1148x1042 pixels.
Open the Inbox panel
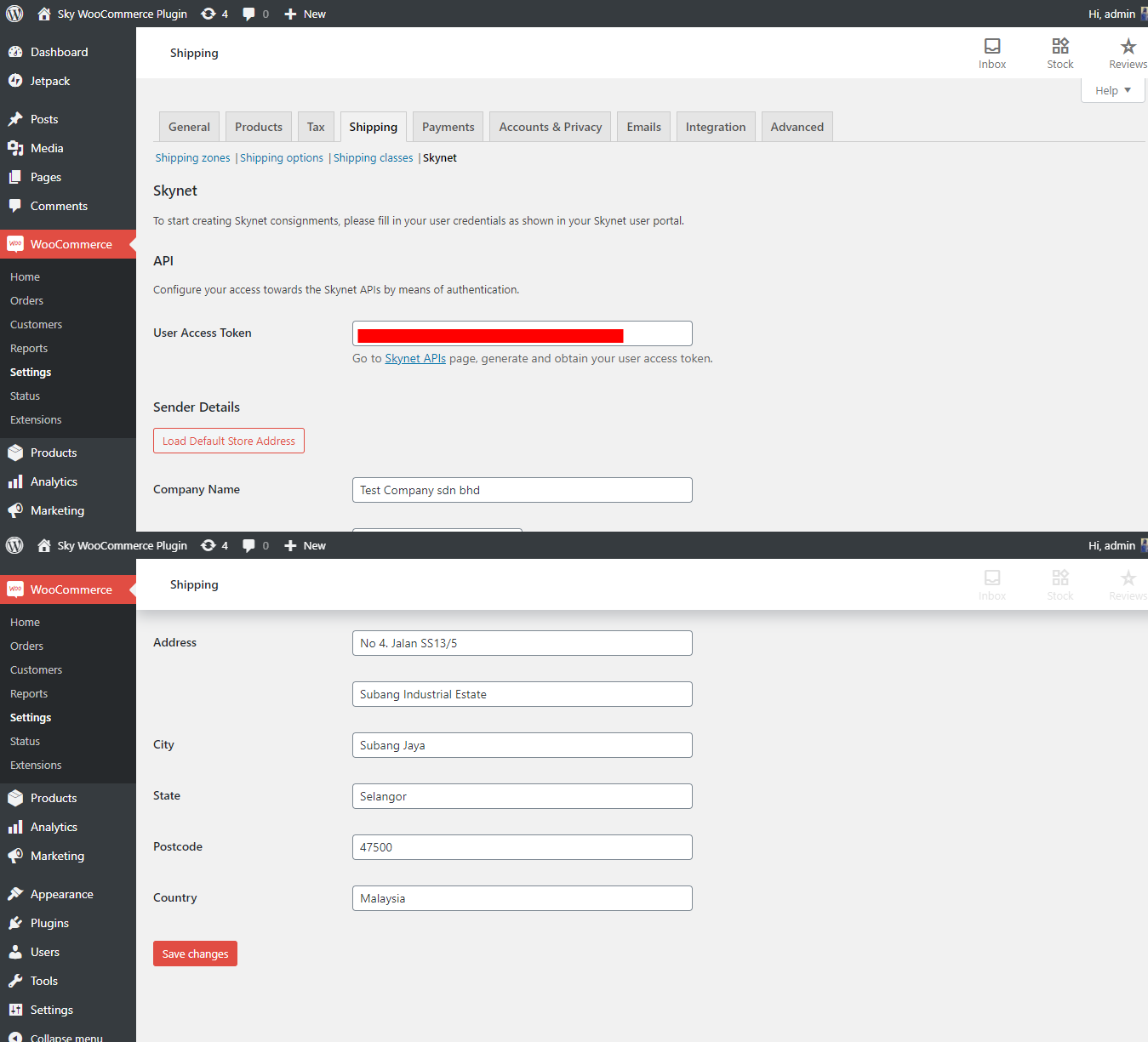(991, 52)
